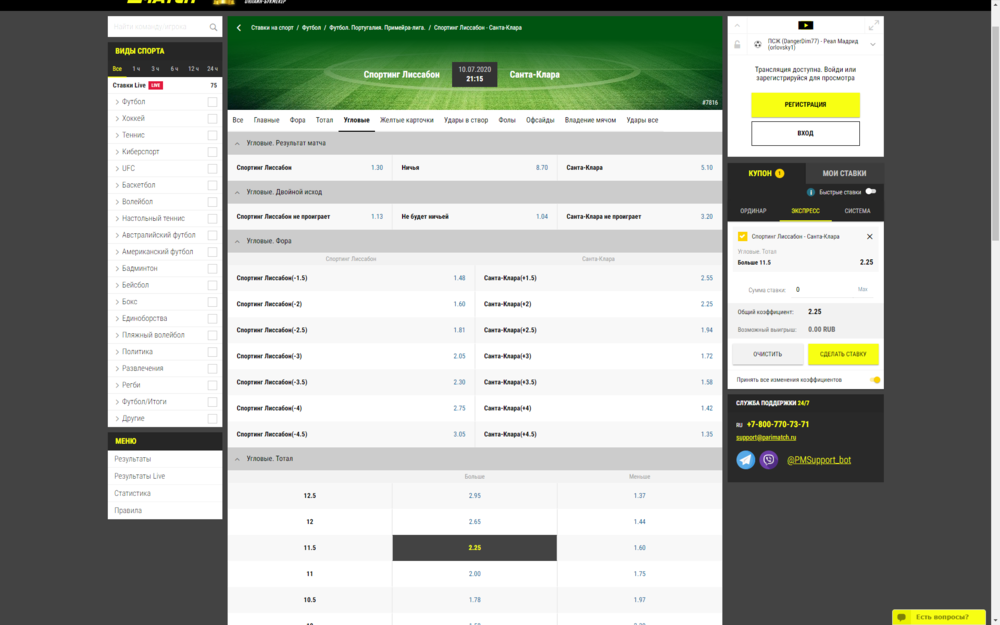Click the РЕГИСТРАЦИЯ button
Viewport: 1000px width, 625px height.
805,105
